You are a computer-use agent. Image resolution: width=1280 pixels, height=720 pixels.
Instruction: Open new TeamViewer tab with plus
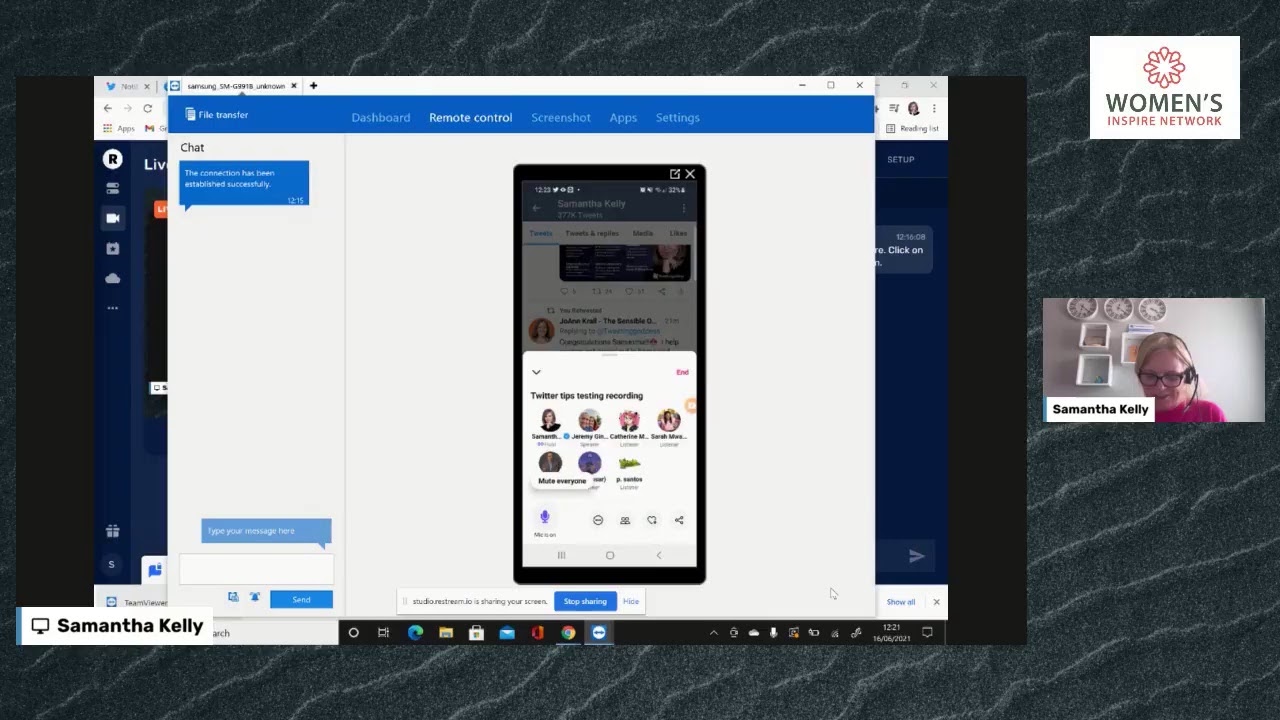click(x=313, y=86)
